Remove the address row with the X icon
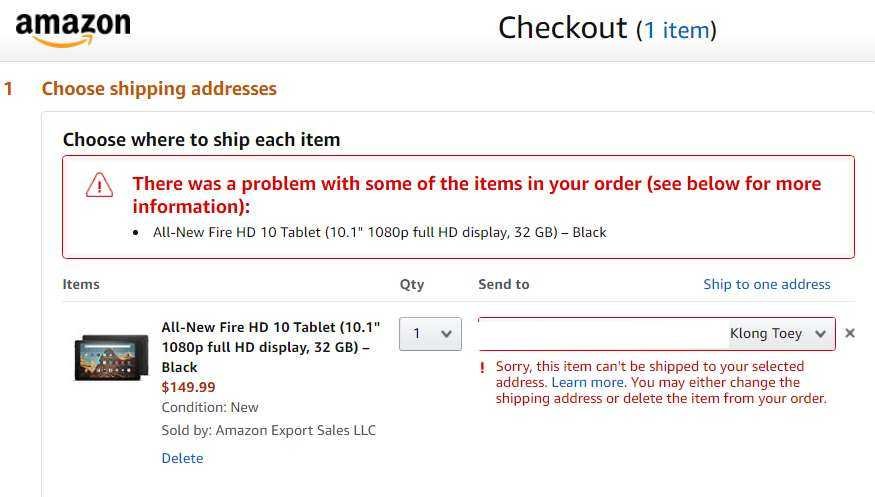875x497 pixels. (x=850, y=333)
